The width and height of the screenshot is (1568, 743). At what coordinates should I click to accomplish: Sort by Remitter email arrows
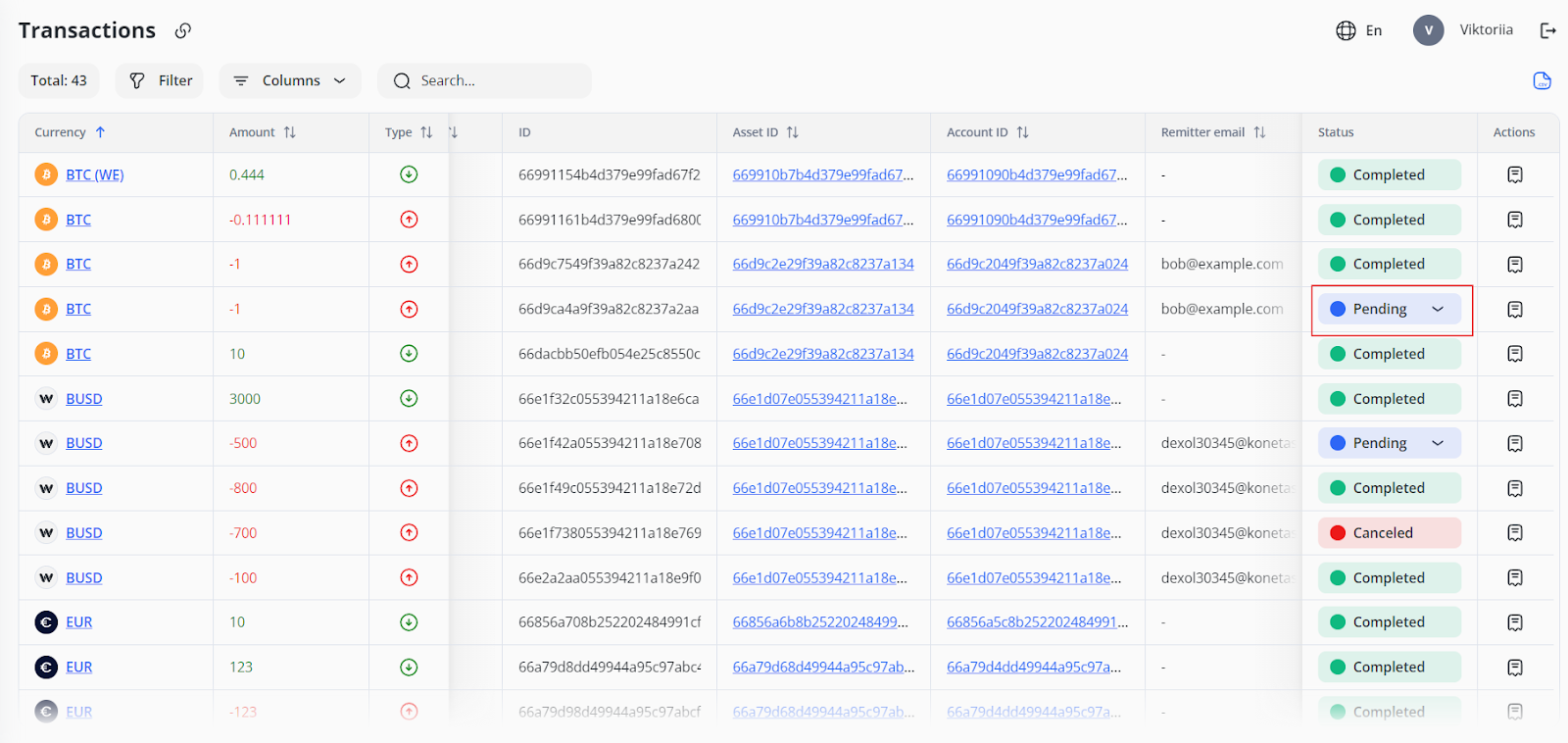click(1259, 132)
